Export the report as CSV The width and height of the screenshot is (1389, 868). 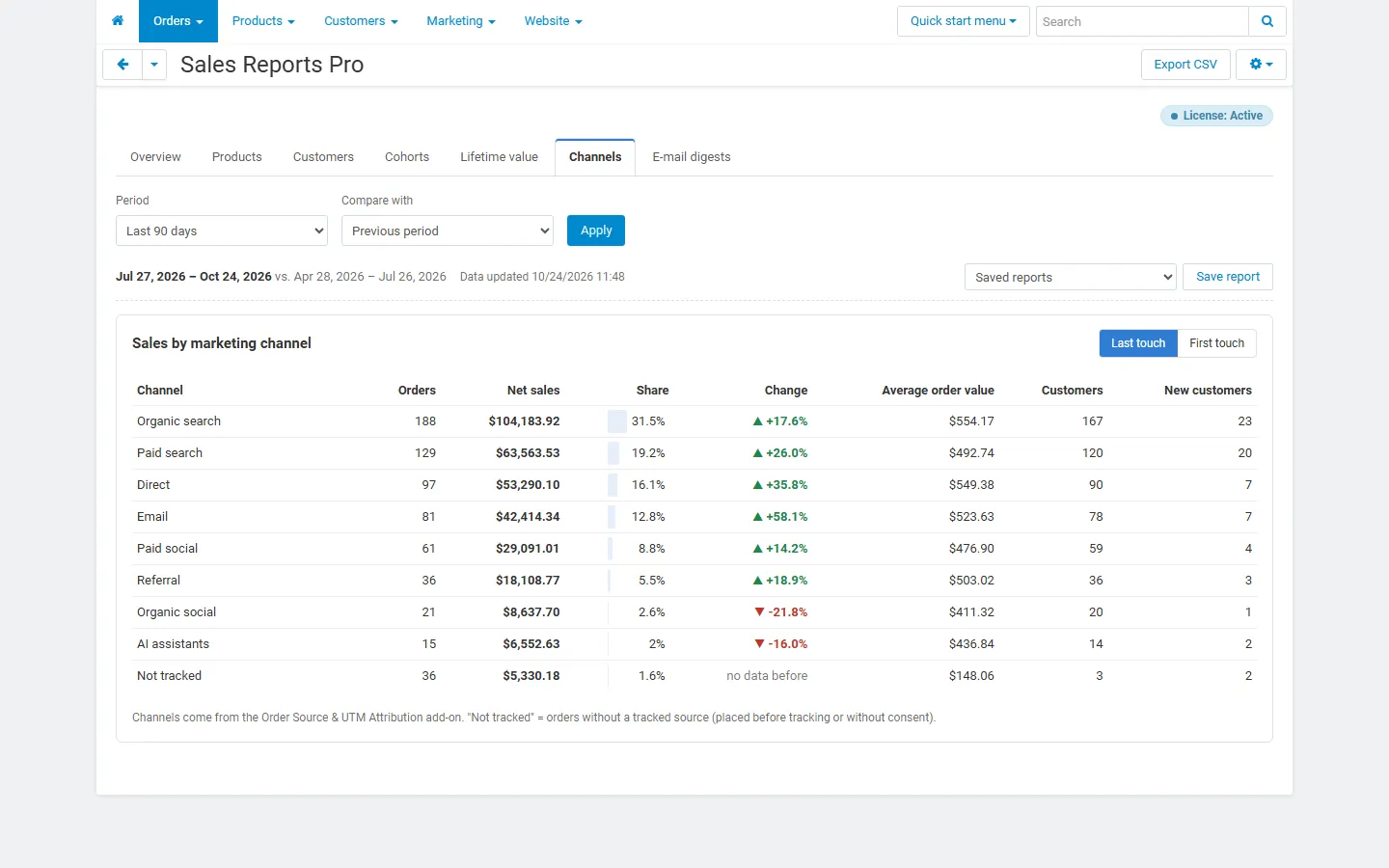coord(1185,65)
